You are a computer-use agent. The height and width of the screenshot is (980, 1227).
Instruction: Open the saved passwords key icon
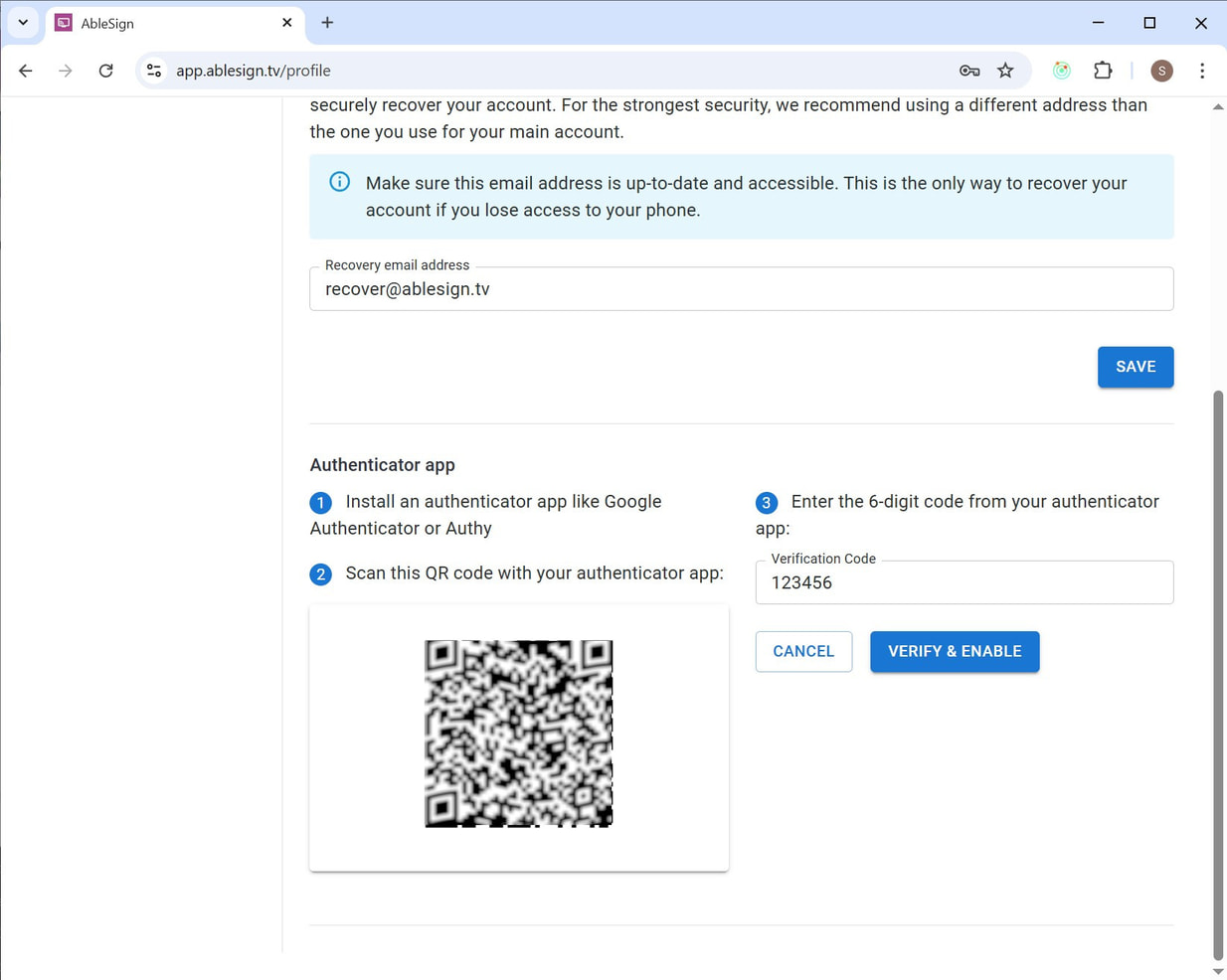[969, 71]
